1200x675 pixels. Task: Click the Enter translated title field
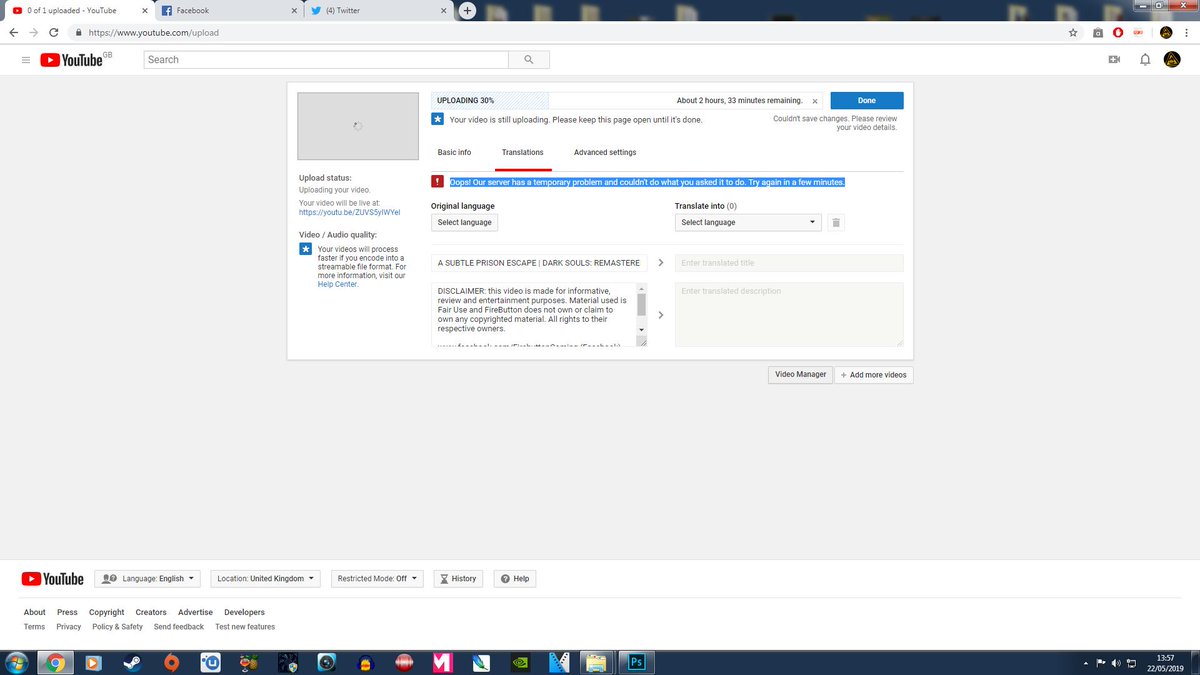tap(789, 263)
